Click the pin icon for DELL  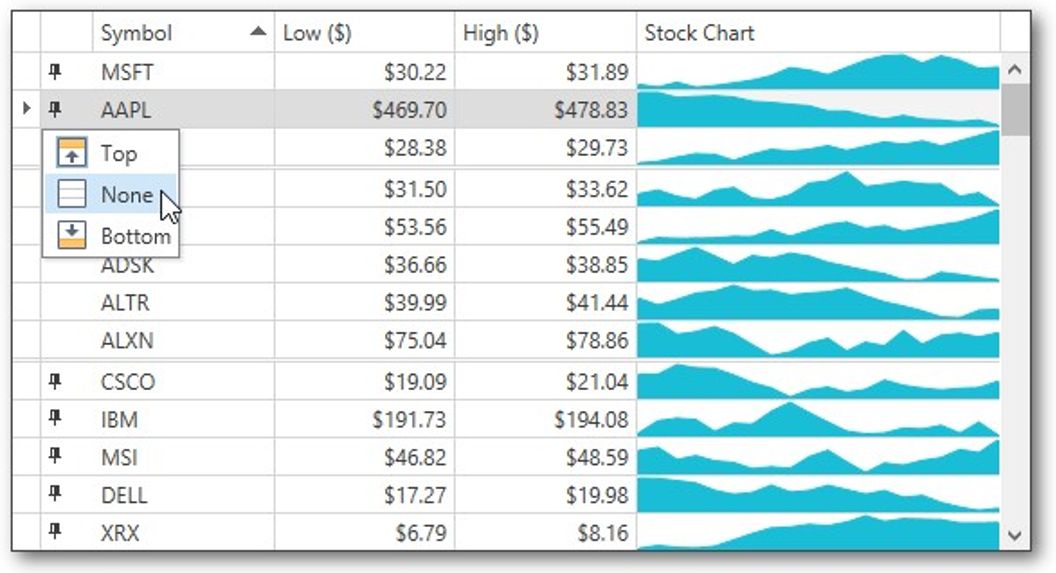point(56,495)
